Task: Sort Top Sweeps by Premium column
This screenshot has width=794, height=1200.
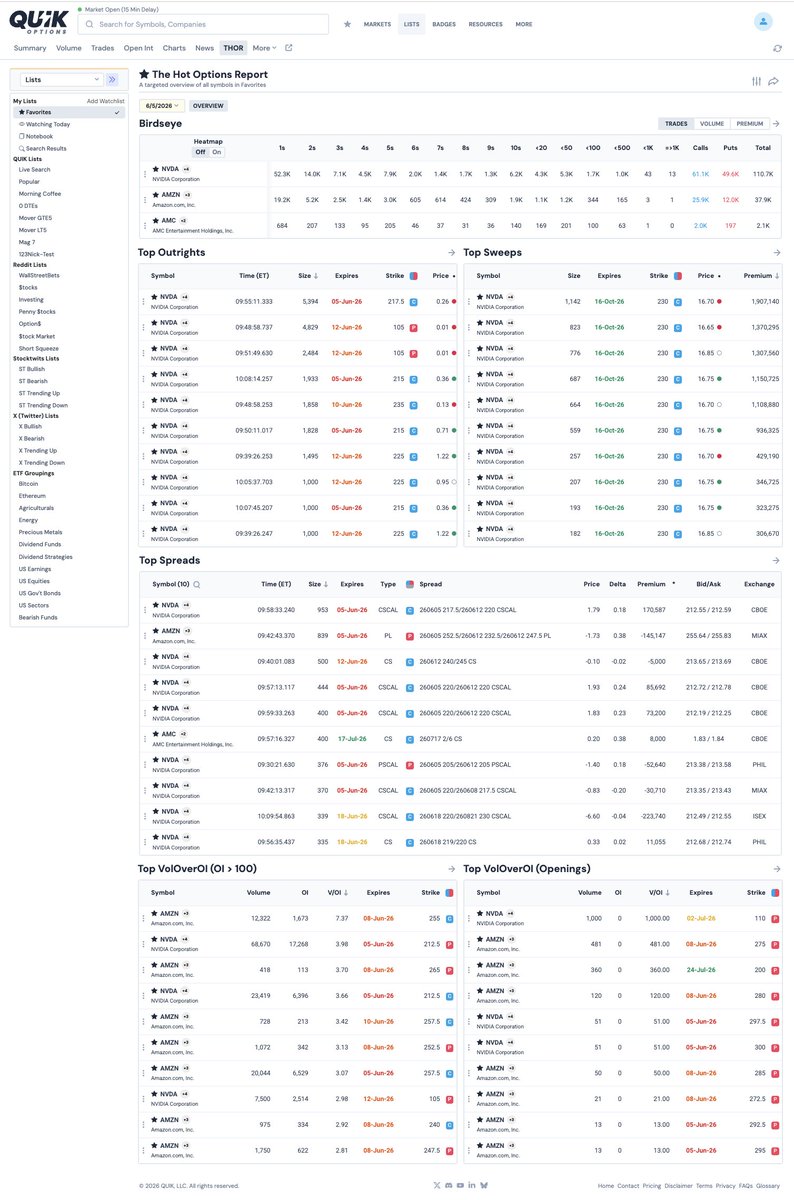Action: (x=761, y=276)
